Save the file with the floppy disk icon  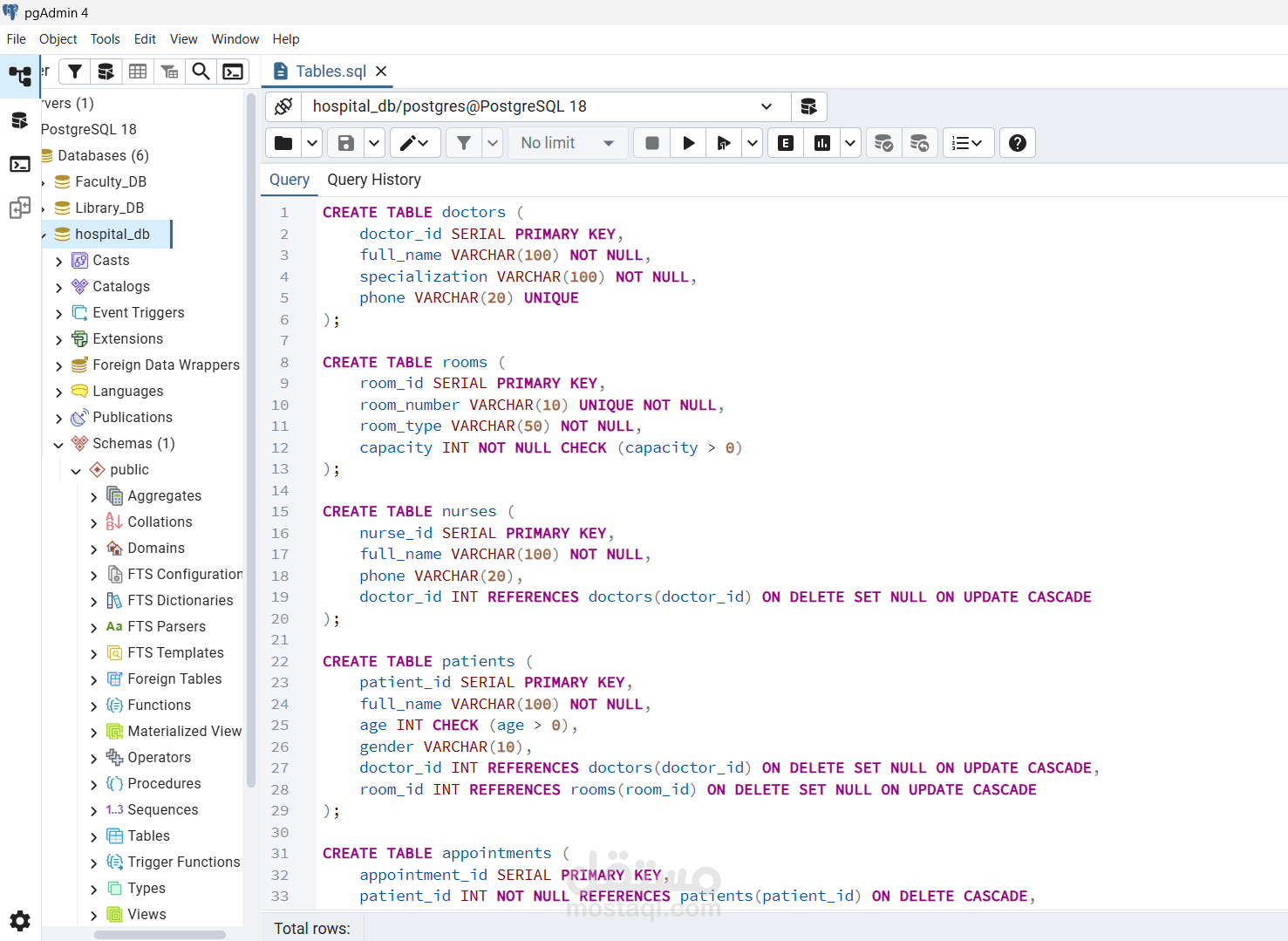[x=346, y=143]
